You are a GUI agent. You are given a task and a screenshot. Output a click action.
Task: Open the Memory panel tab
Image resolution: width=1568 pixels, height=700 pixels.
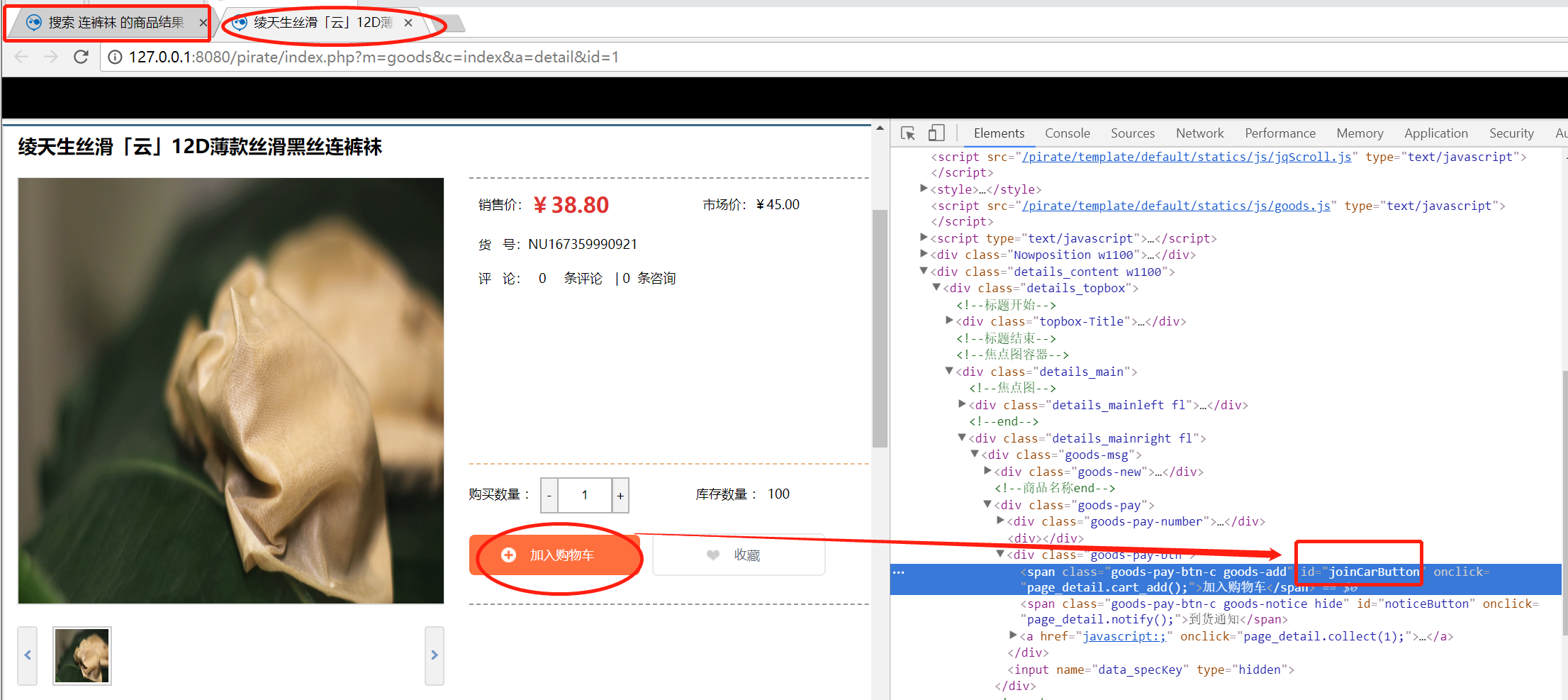point(1360,133)
